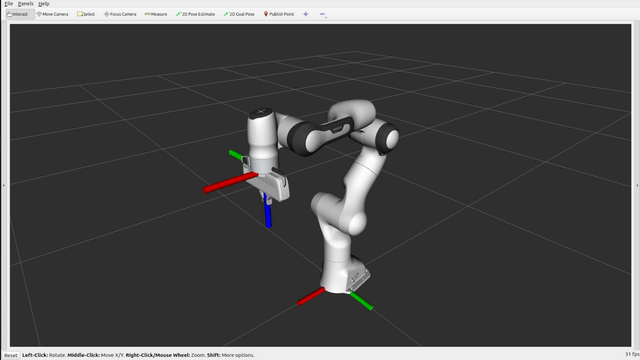Open the Panels menu
This screenshot has width=640, height=360.
26,4
